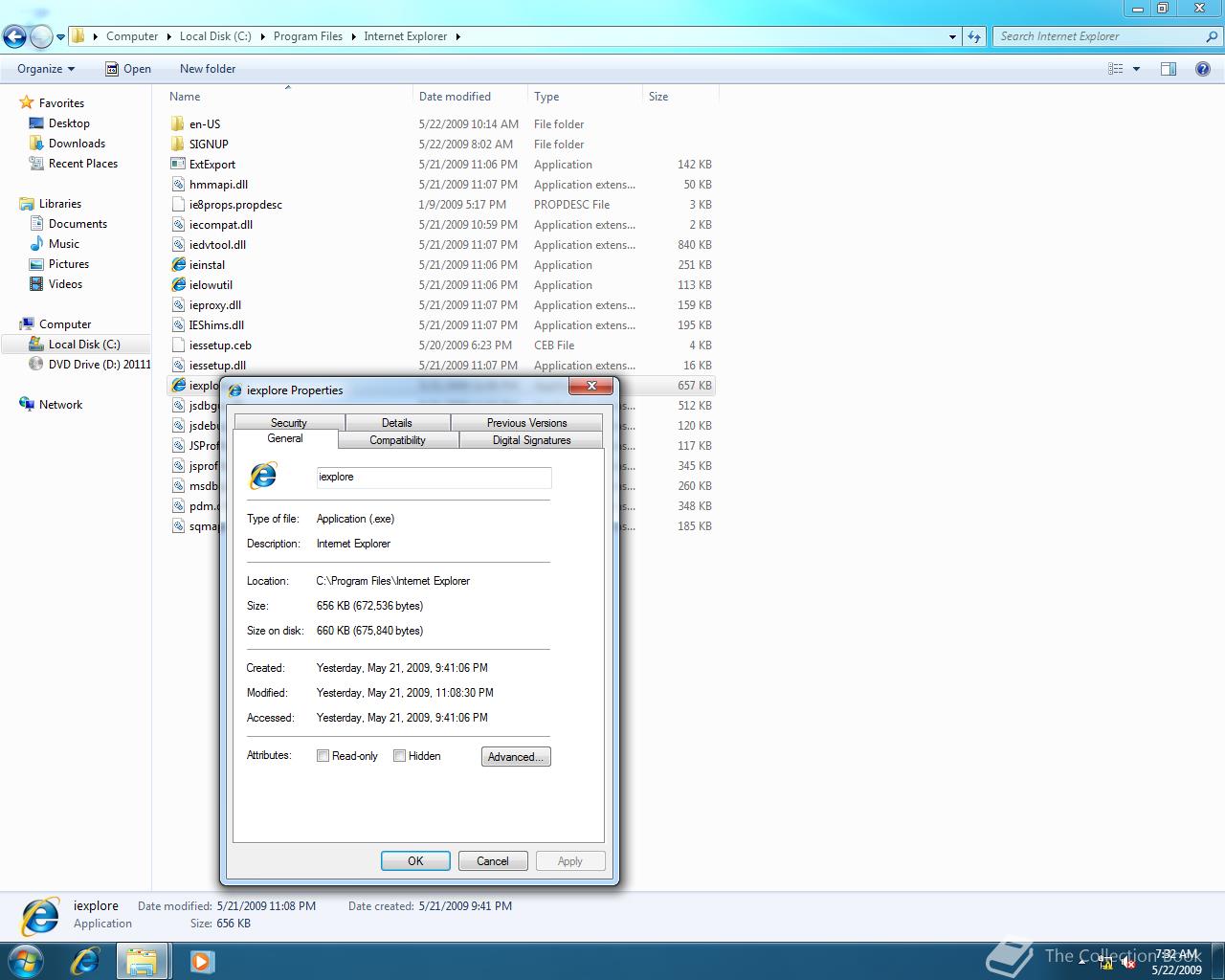Select the ieproxy.dll file
The image size is (1225, 980).
[215, 305]
